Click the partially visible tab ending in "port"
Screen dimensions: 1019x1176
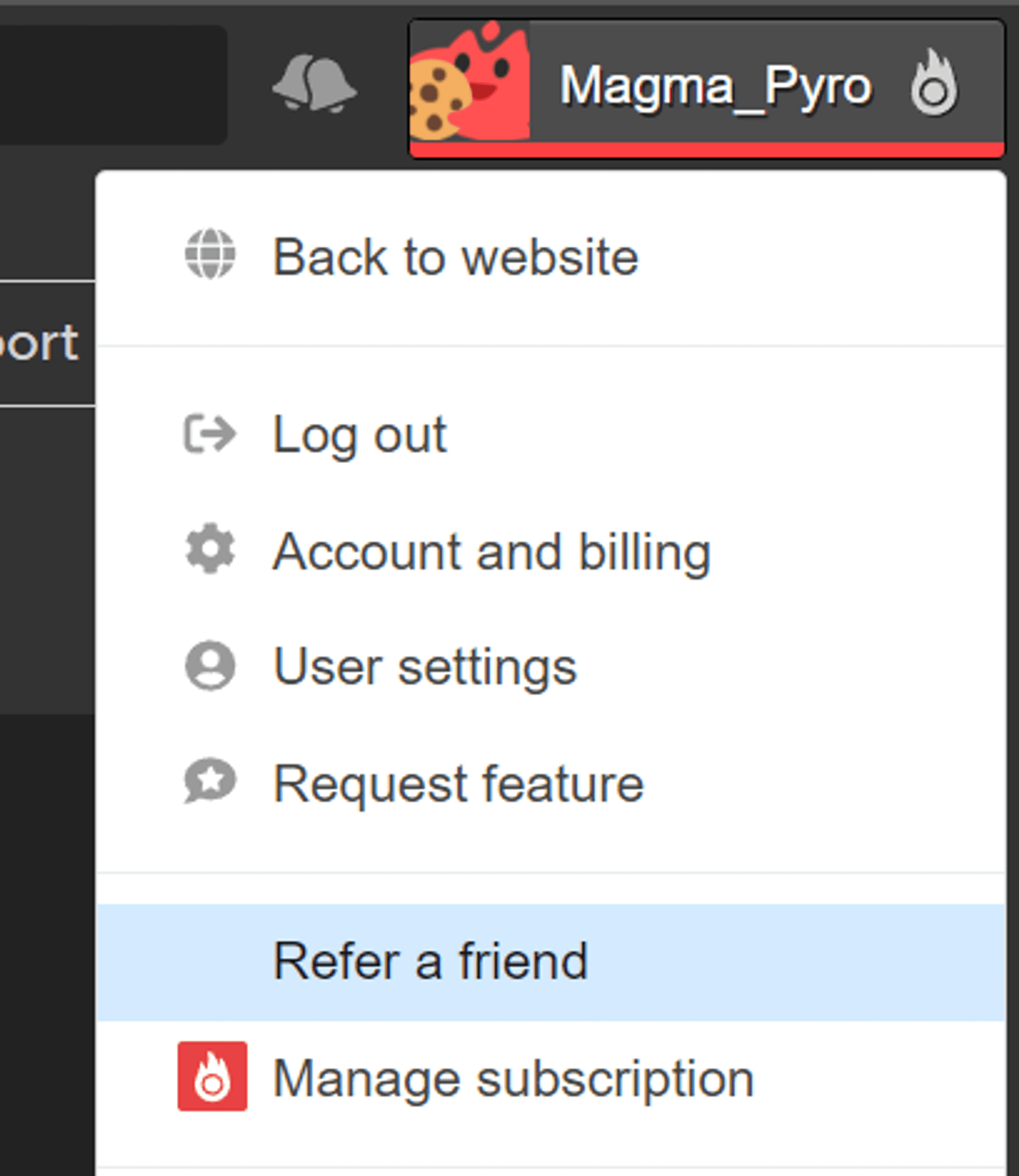[40, 343]
